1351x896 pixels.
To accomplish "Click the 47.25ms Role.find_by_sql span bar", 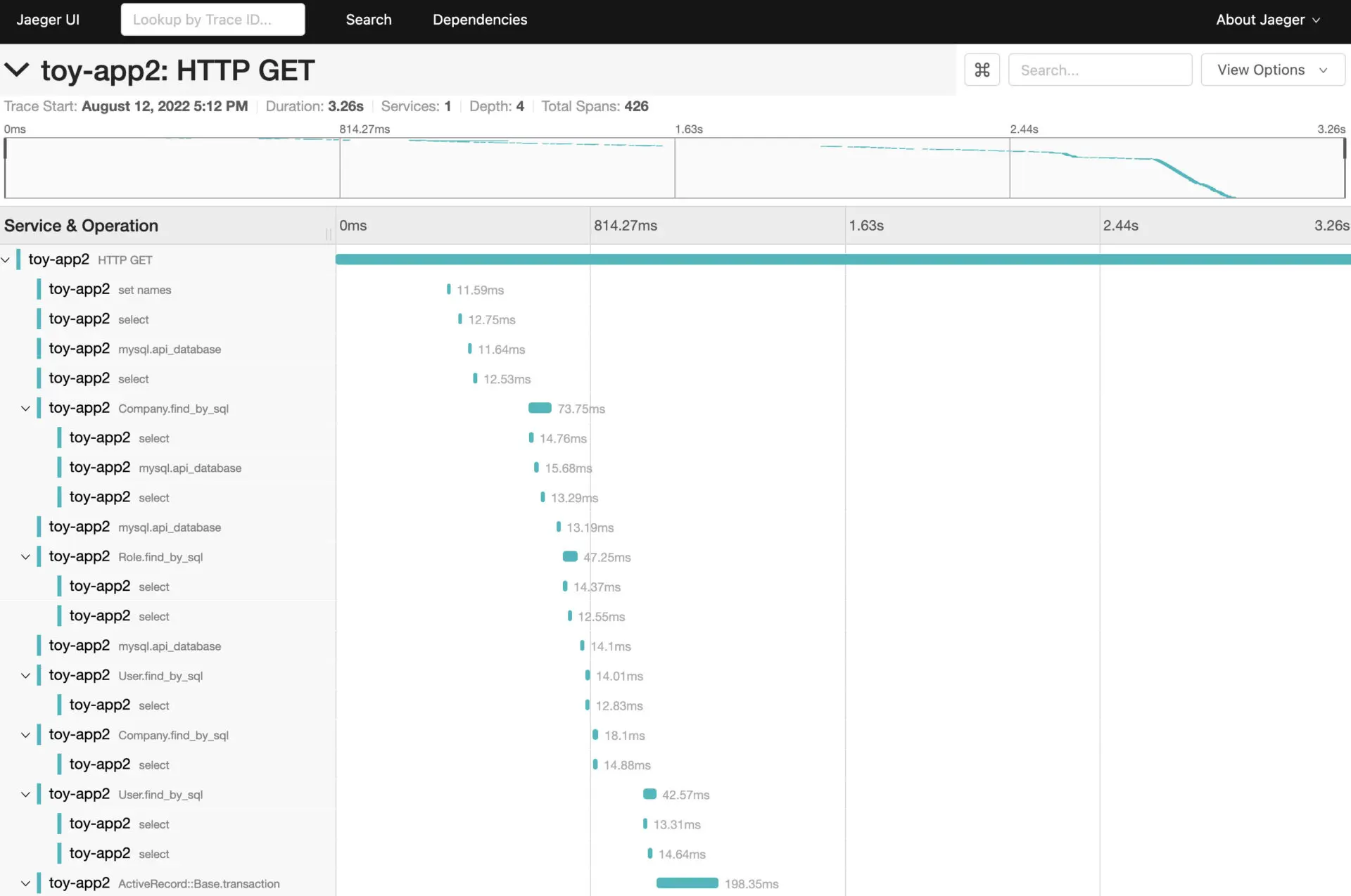I will pos(570,556).
